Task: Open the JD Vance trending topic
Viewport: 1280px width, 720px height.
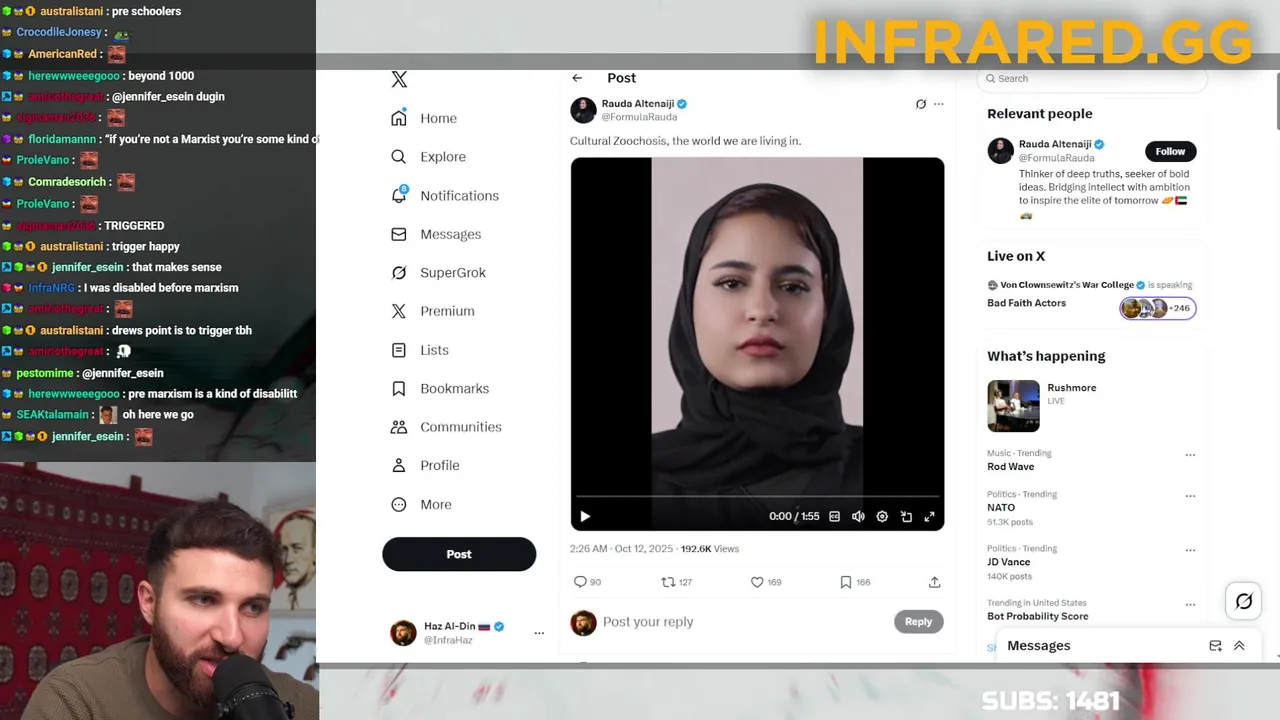Action: point(1009,562)
